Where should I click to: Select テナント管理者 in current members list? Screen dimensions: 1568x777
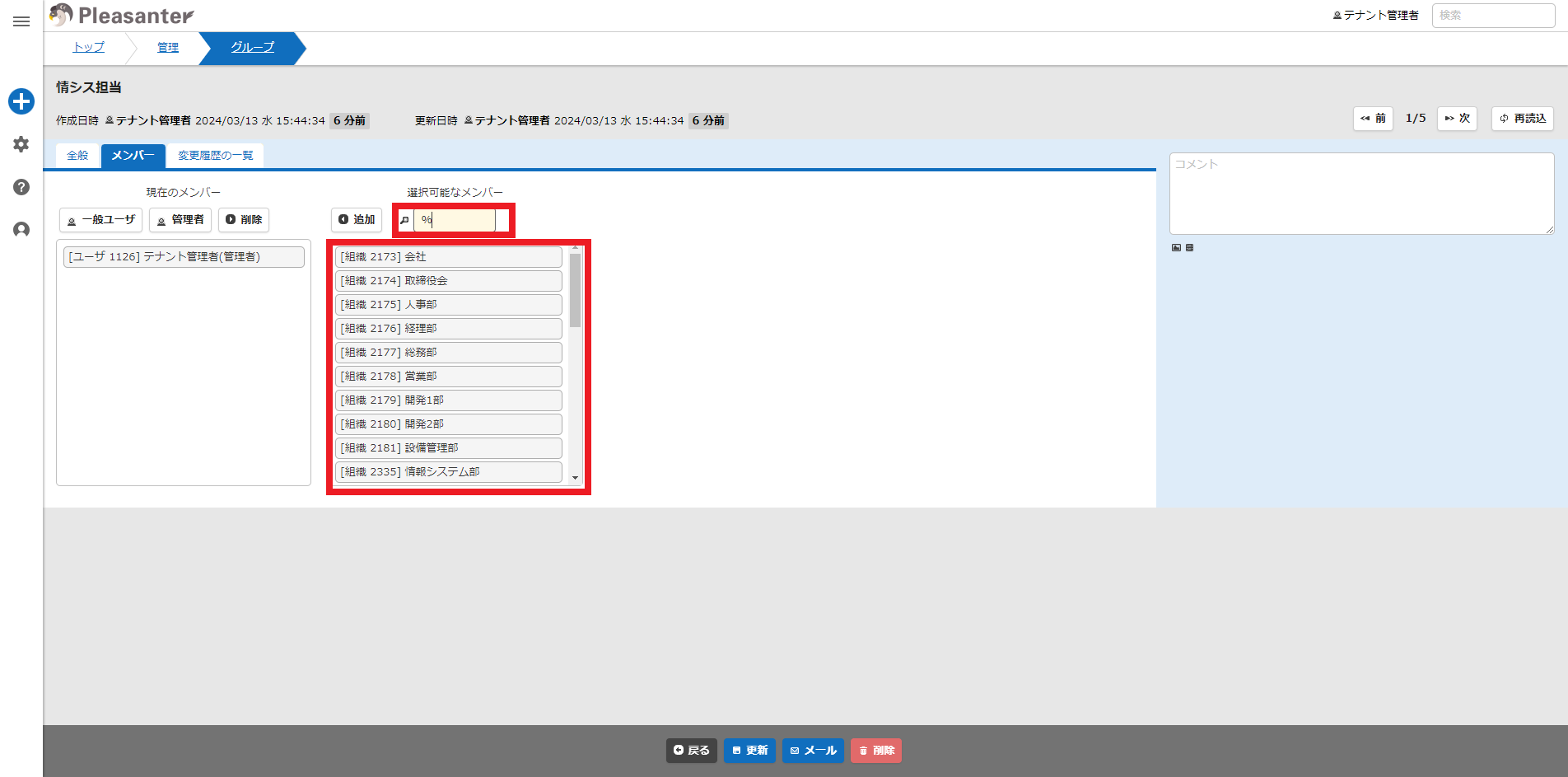(184, 257)
